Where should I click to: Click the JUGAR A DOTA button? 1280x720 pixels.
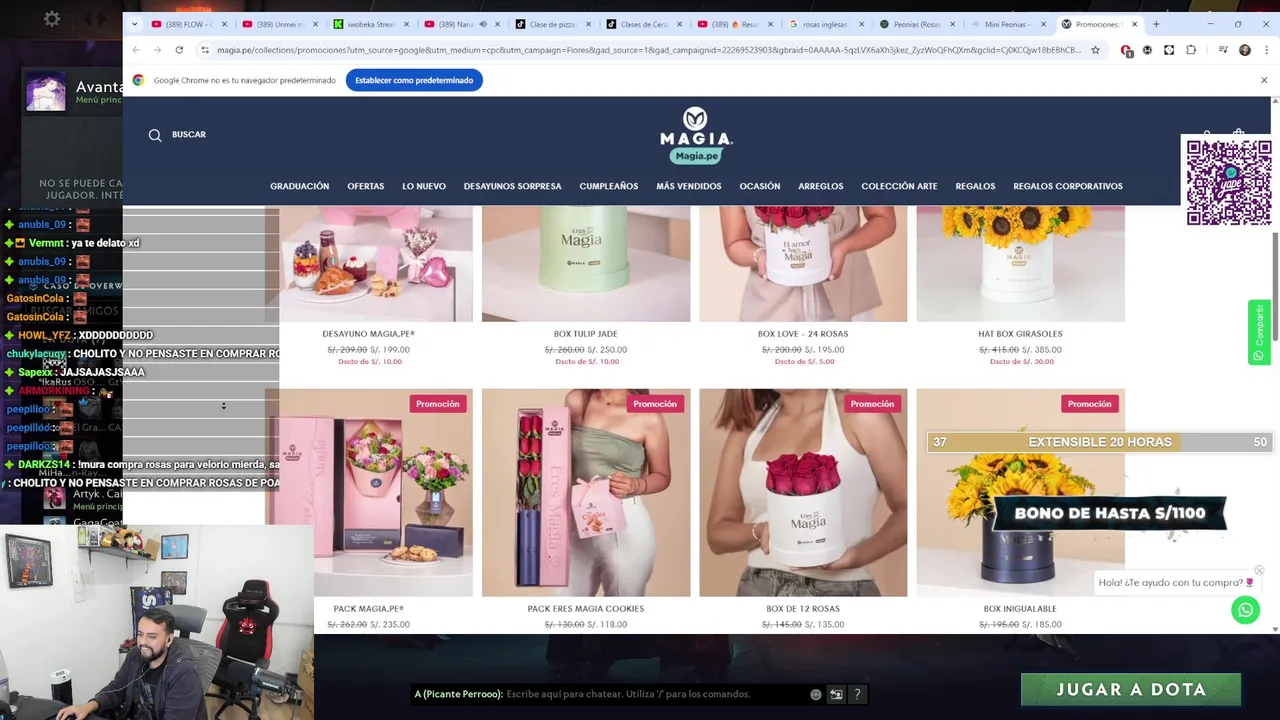coord(1130,689)
